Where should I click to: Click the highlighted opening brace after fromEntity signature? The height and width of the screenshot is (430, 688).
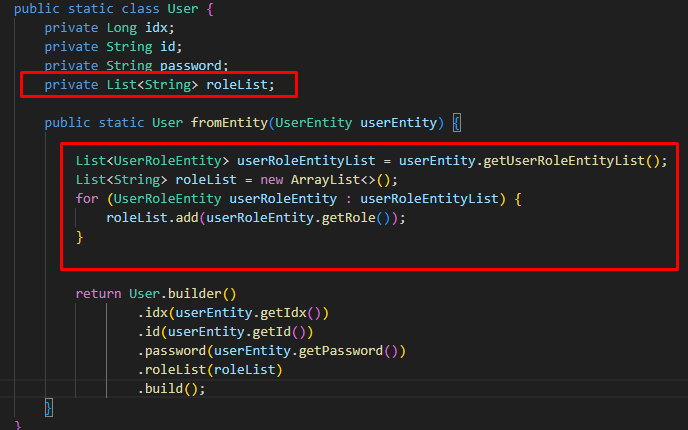pos(456,123)
